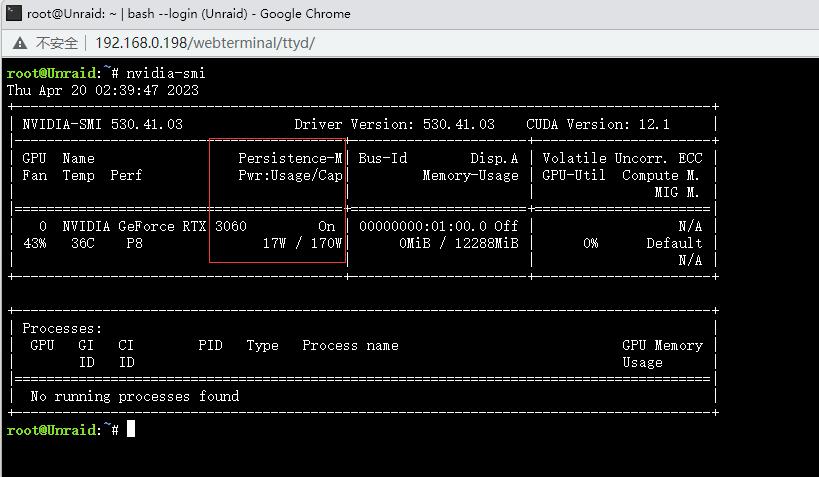This screenshot has width=819, height=477.
Task: Click the 'Temp' column header
Action: 78,176
